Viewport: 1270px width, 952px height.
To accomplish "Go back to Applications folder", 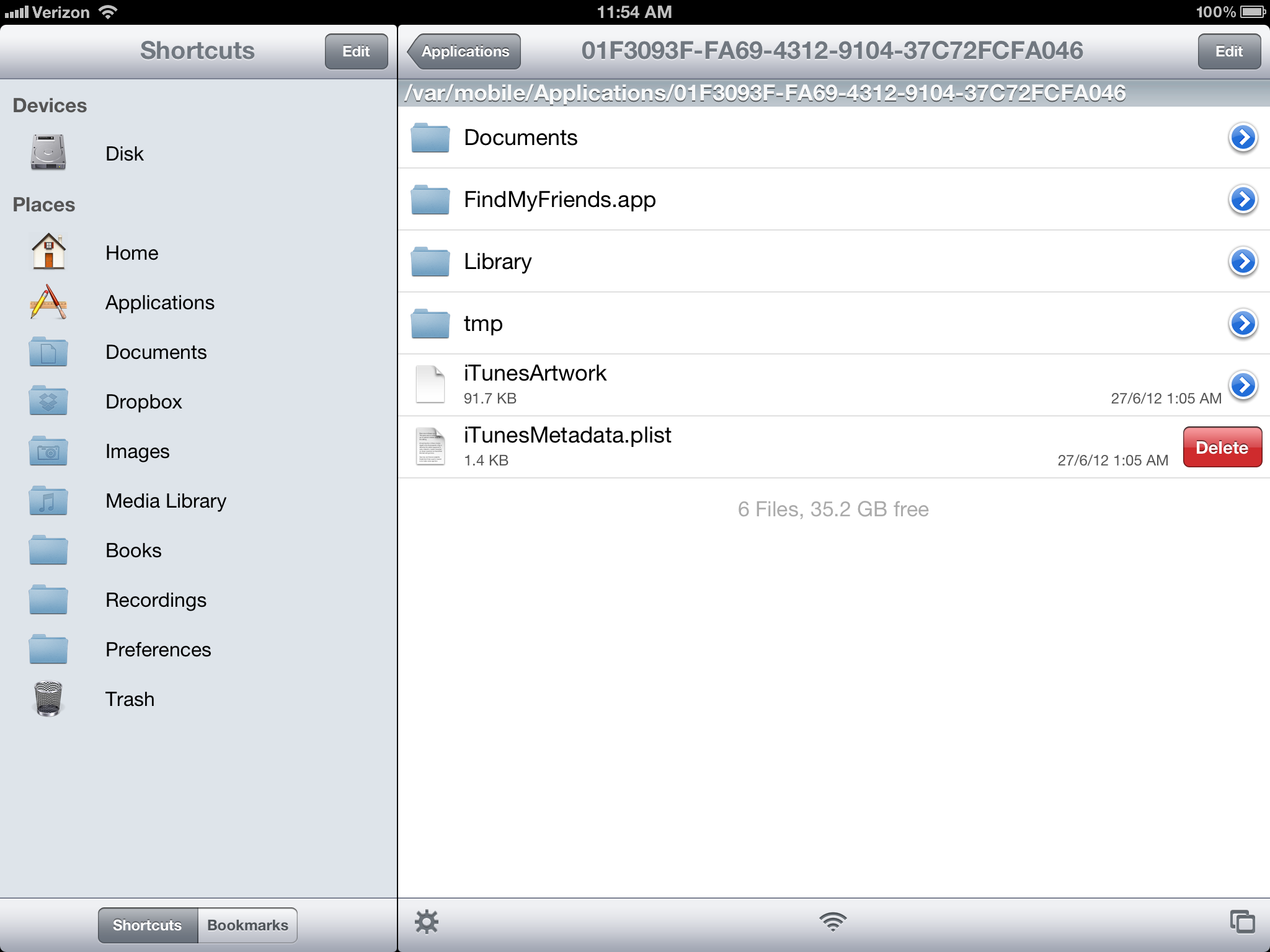I will pos(464,51).
